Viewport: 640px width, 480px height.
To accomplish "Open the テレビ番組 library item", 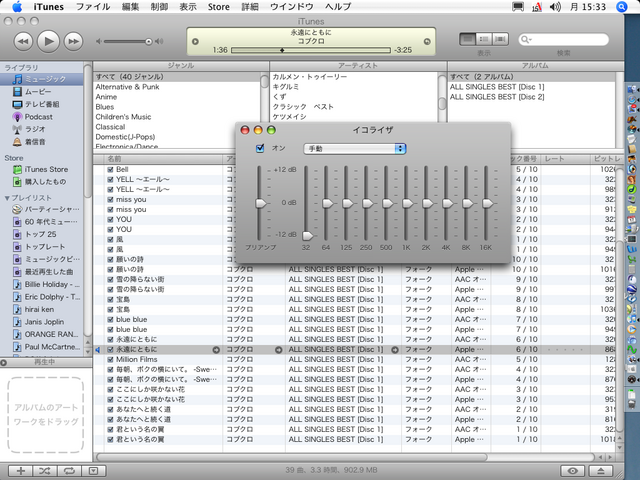I will (41, 104).
